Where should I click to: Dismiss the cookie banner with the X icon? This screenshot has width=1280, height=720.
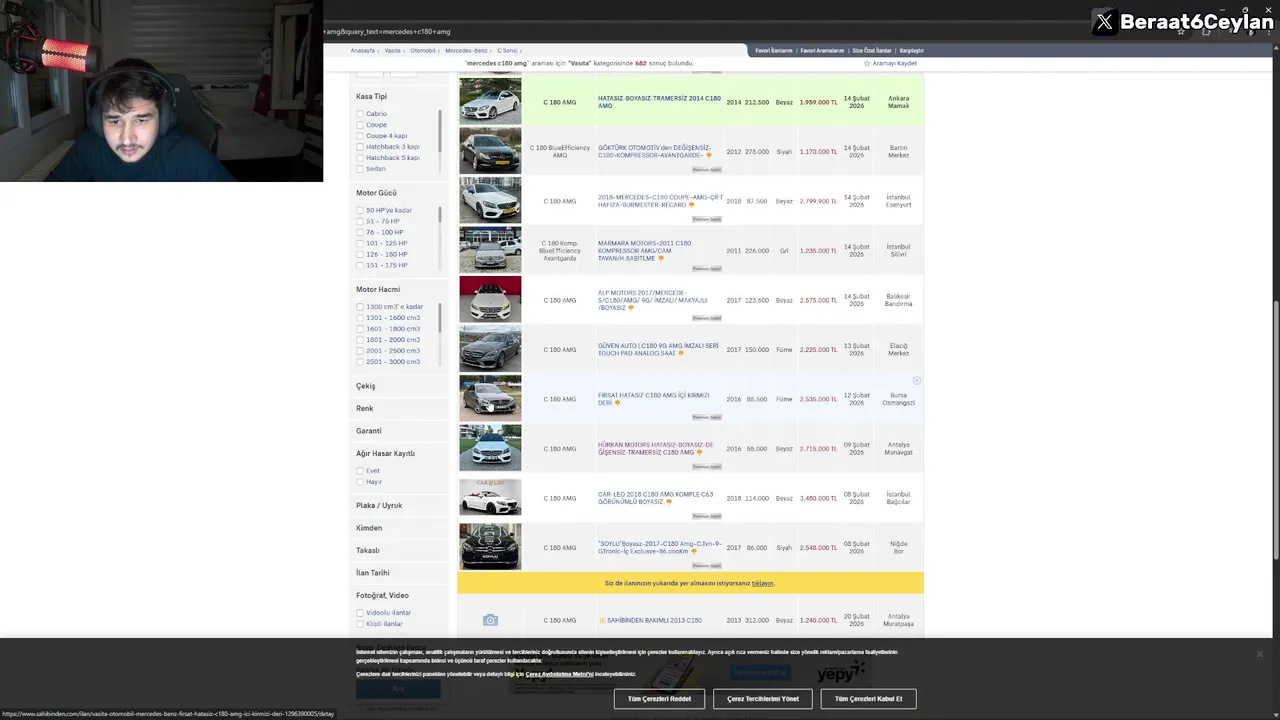(x=1259, y=654)
